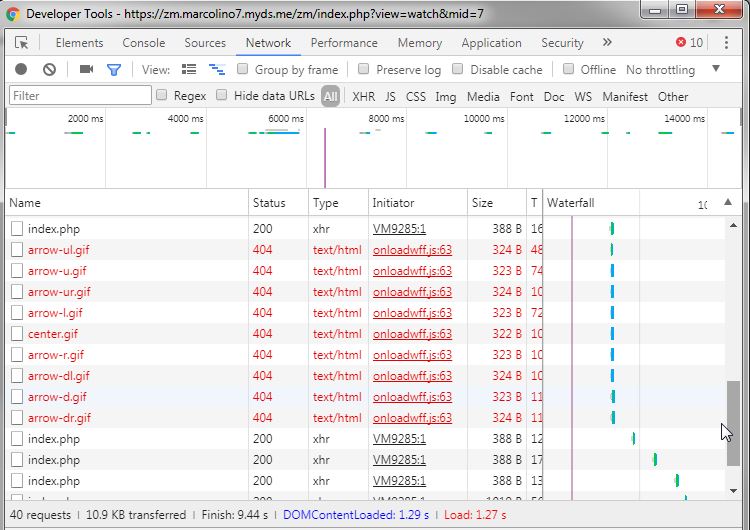Open the DevTools three-dot menu
Viewport: 750px width, 530px height.
click(726, 43)
